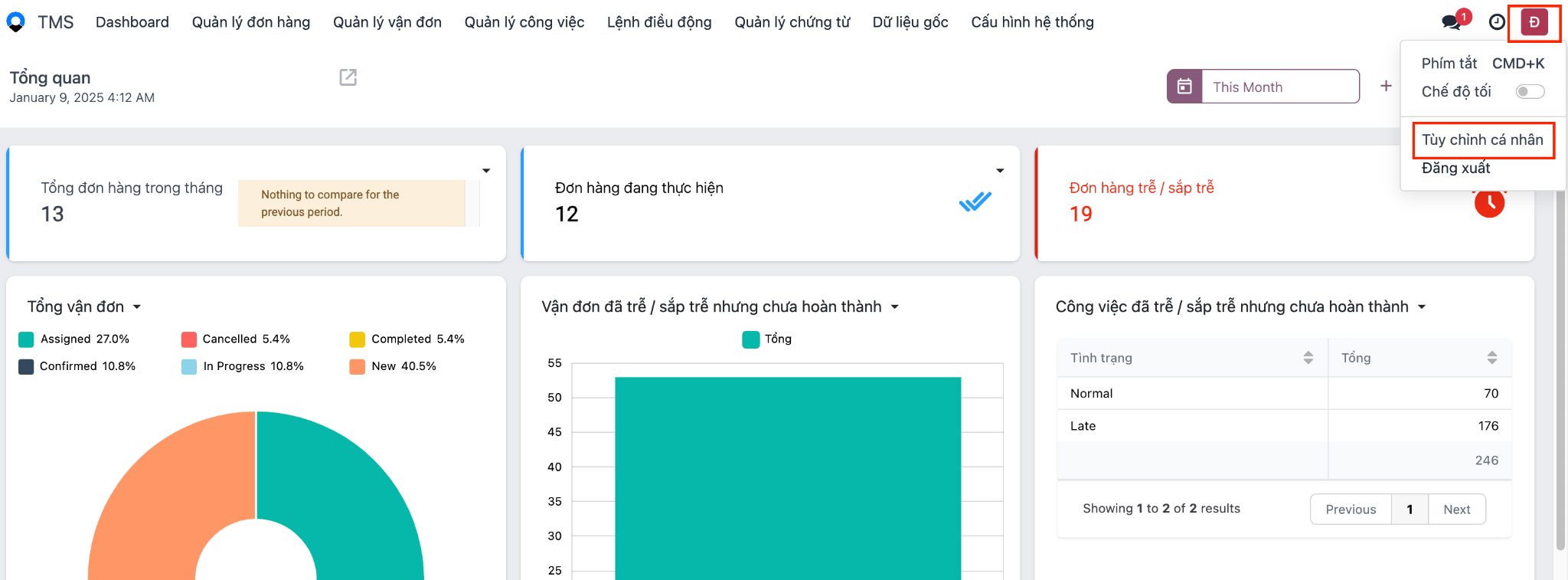This screenshot has height=580, width=1568.
Task: Click the clock activities icon
Action: pyautogui.click(x=1497, y=22)
